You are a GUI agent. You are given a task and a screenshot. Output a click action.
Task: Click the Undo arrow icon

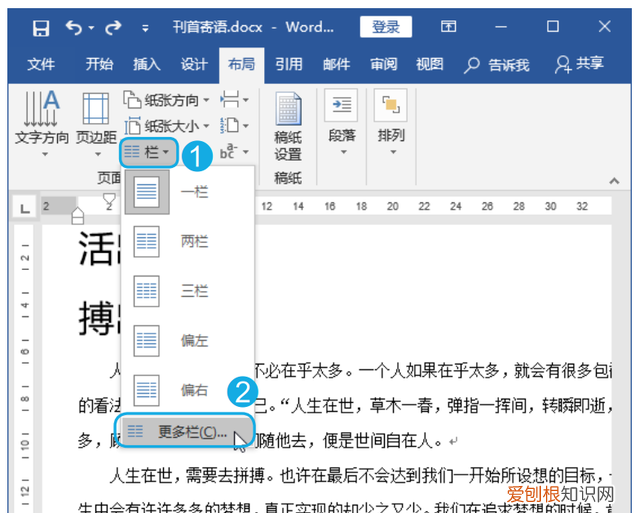point(74,28)
